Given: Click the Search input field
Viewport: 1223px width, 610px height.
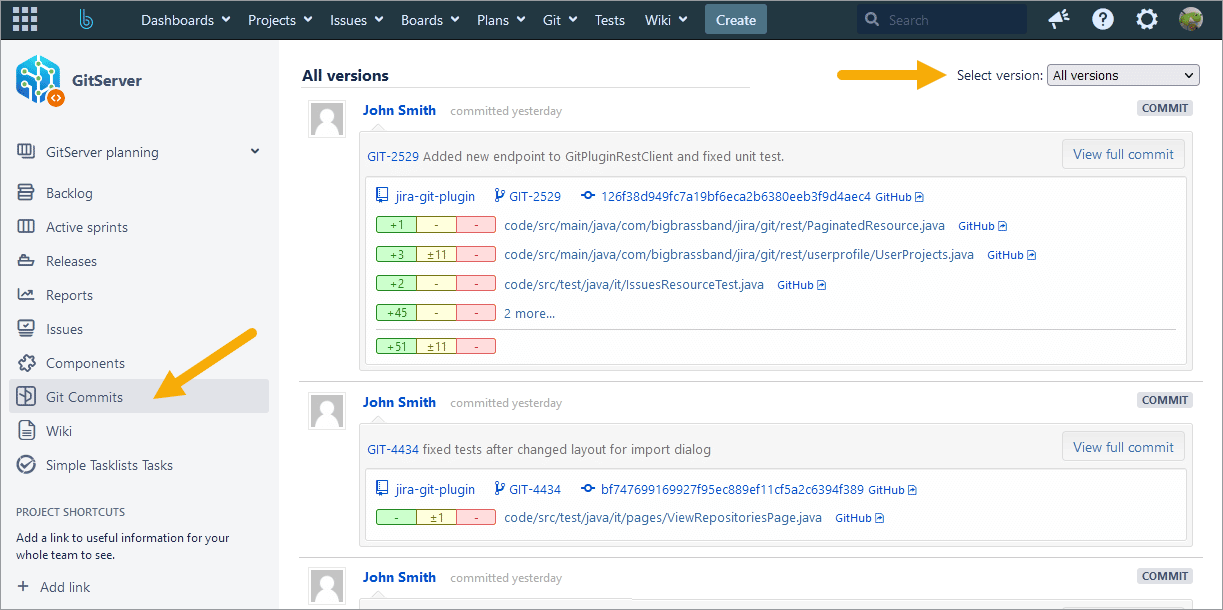Looking at the screenshot, I should pos(950,20).
